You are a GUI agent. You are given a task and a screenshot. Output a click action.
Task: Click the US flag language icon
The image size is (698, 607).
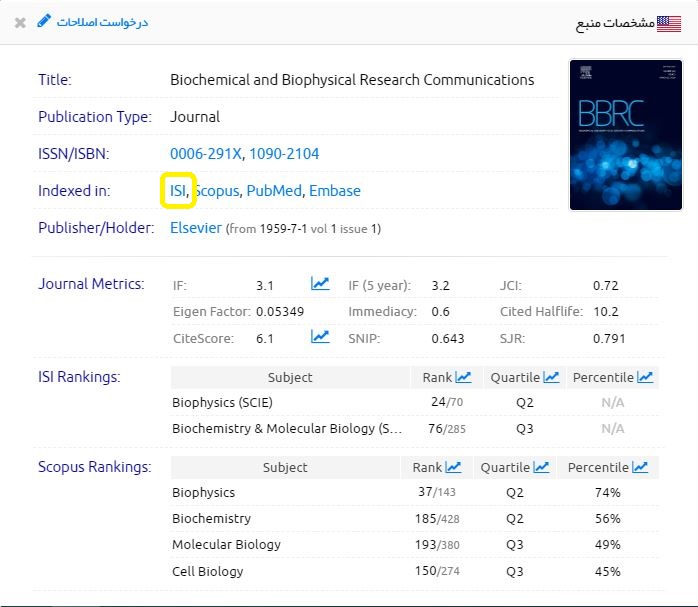point(669,23)
